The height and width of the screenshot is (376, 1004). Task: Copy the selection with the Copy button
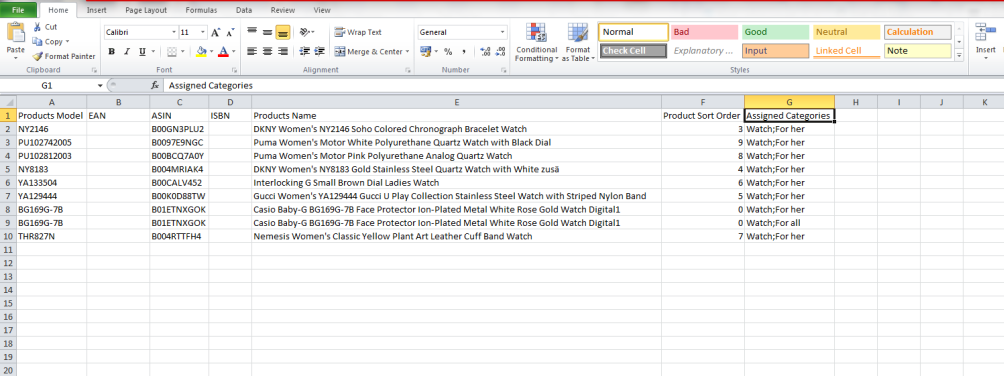point(49,42)
